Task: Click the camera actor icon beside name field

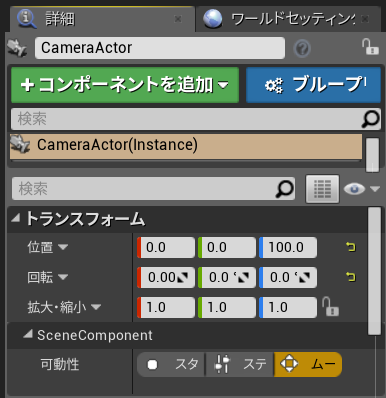Action: pos(17,48)
